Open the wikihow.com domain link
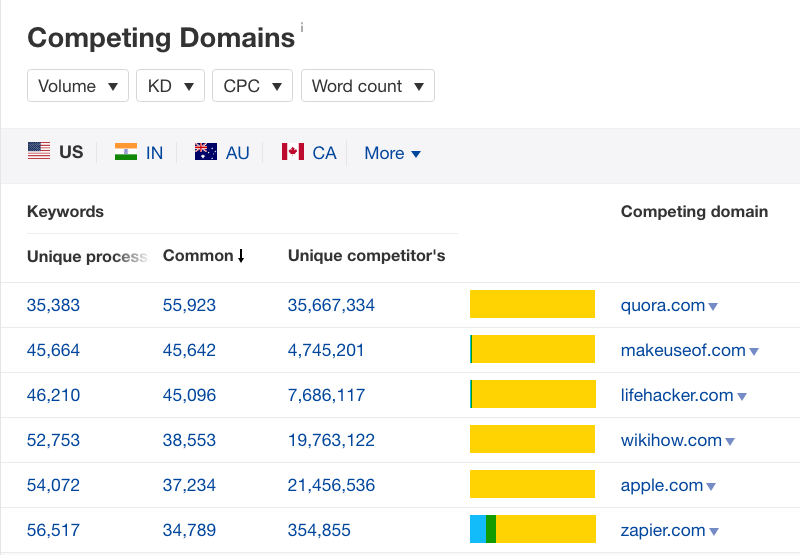 coord(671,440)
